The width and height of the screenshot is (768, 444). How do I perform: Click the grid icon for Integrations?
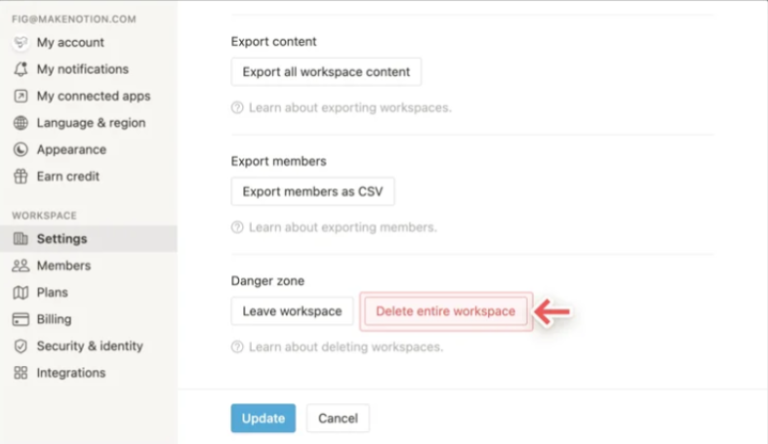coord(20,373)
